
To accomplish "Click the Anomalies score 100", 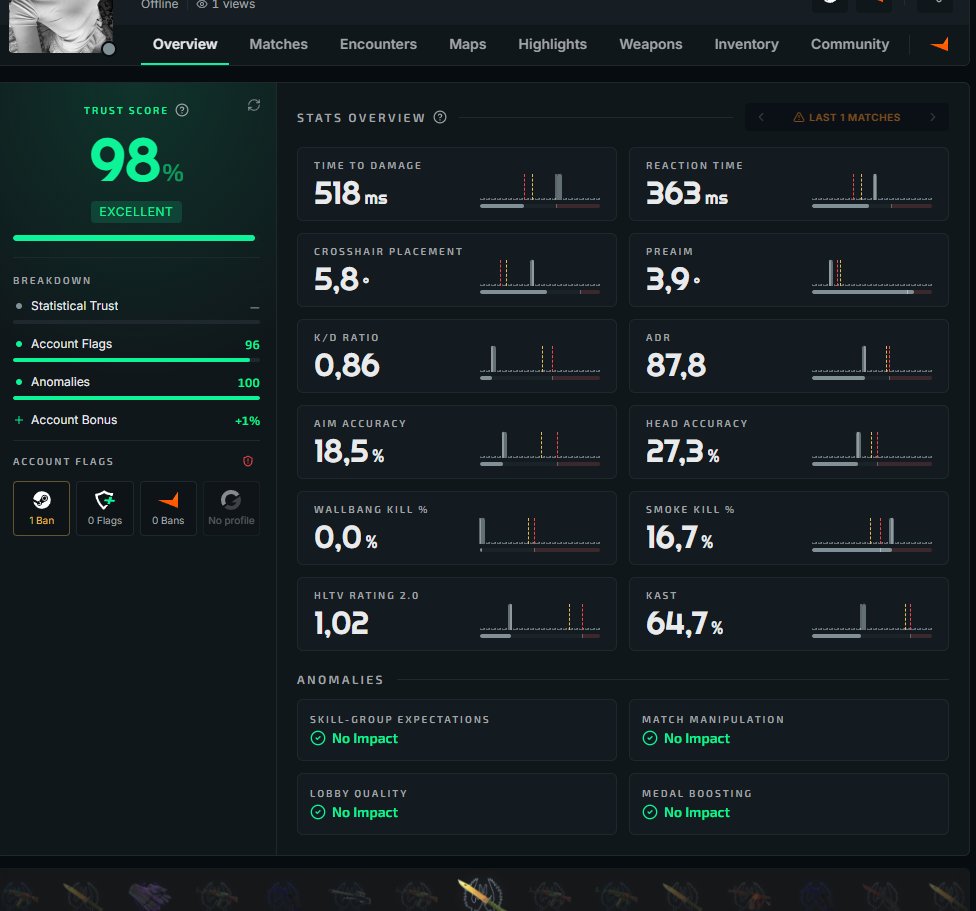I will click(248, 383).
